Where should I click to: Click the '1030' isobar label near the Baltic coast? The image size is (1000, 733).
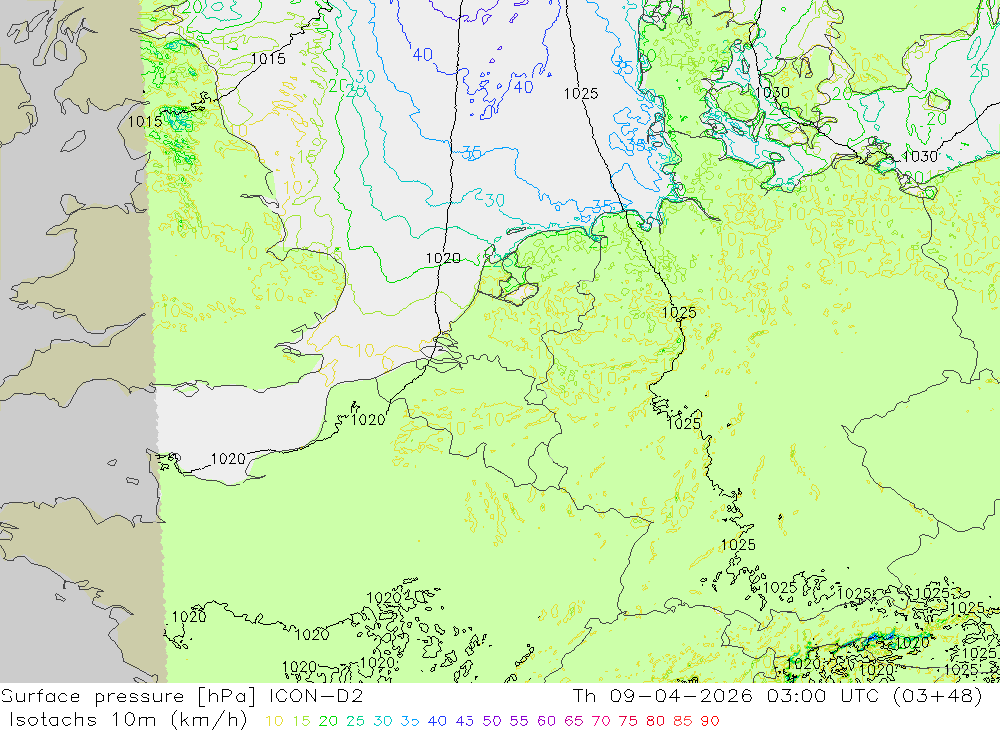920,156
